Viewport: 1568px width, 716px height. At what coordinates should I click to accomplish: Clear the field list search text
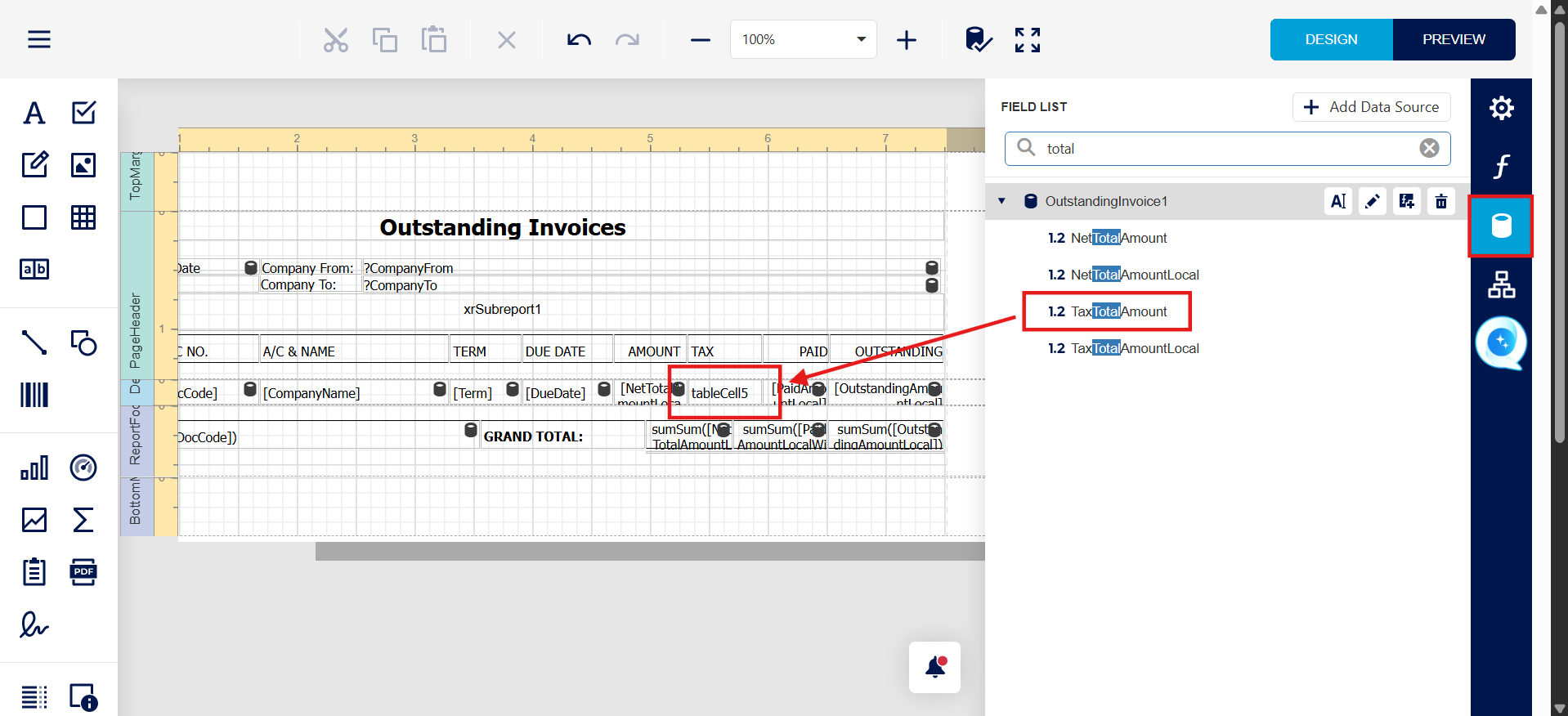[1429, 148]
